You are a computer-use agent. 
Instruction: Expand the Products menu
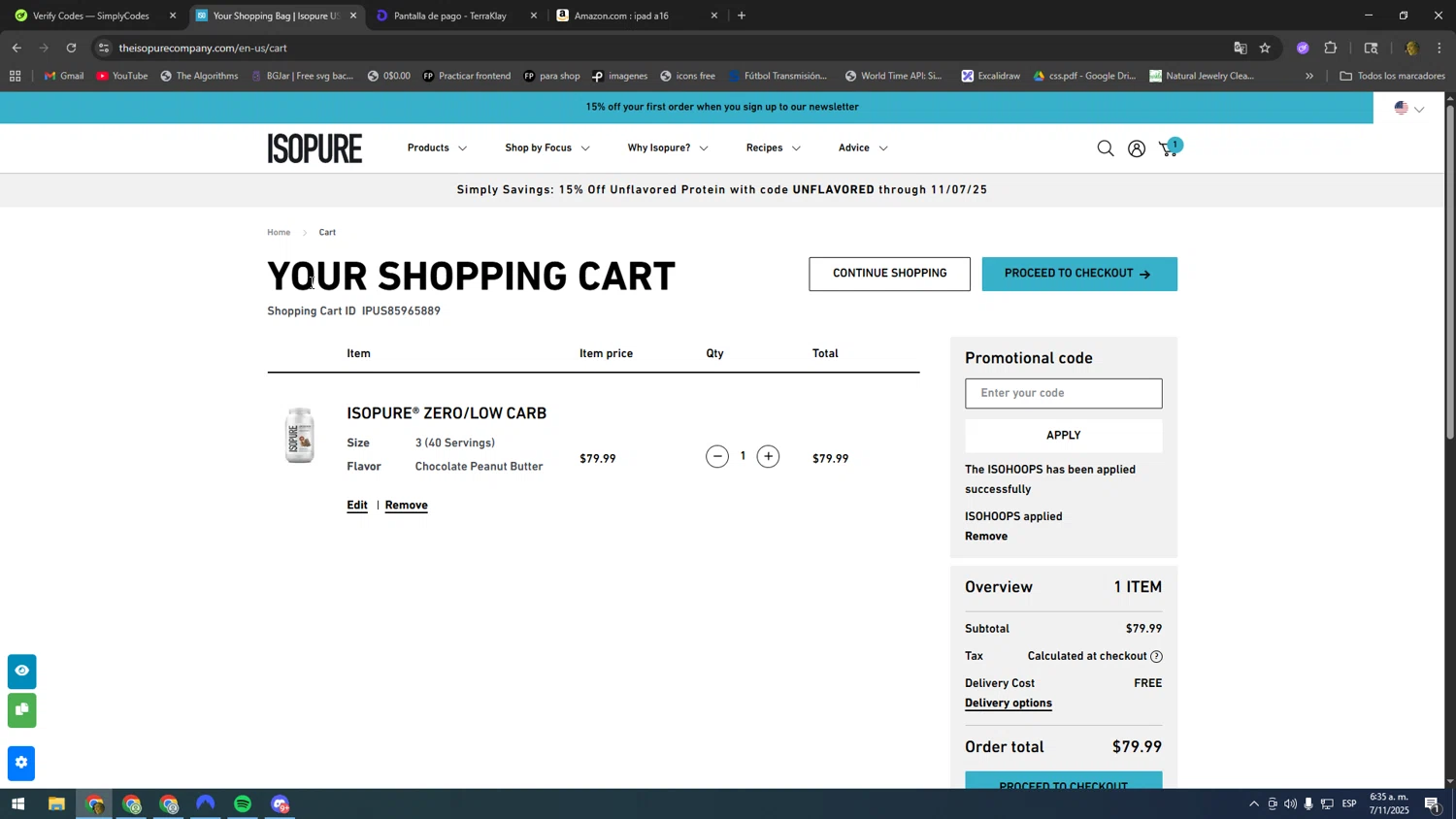[x=437, y=148]
